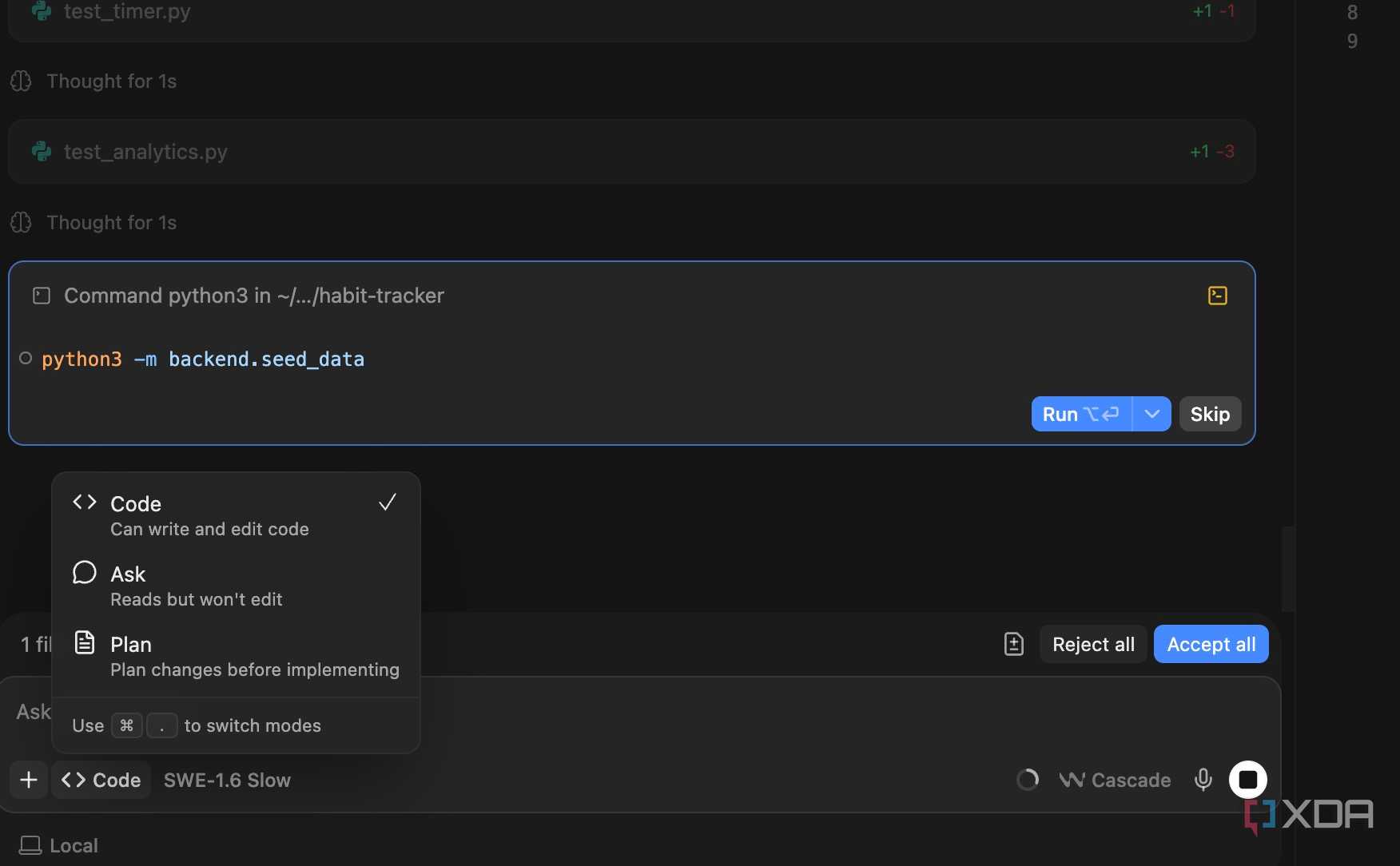
Task: Skip the python3 command
Action: coord(1210,414)
